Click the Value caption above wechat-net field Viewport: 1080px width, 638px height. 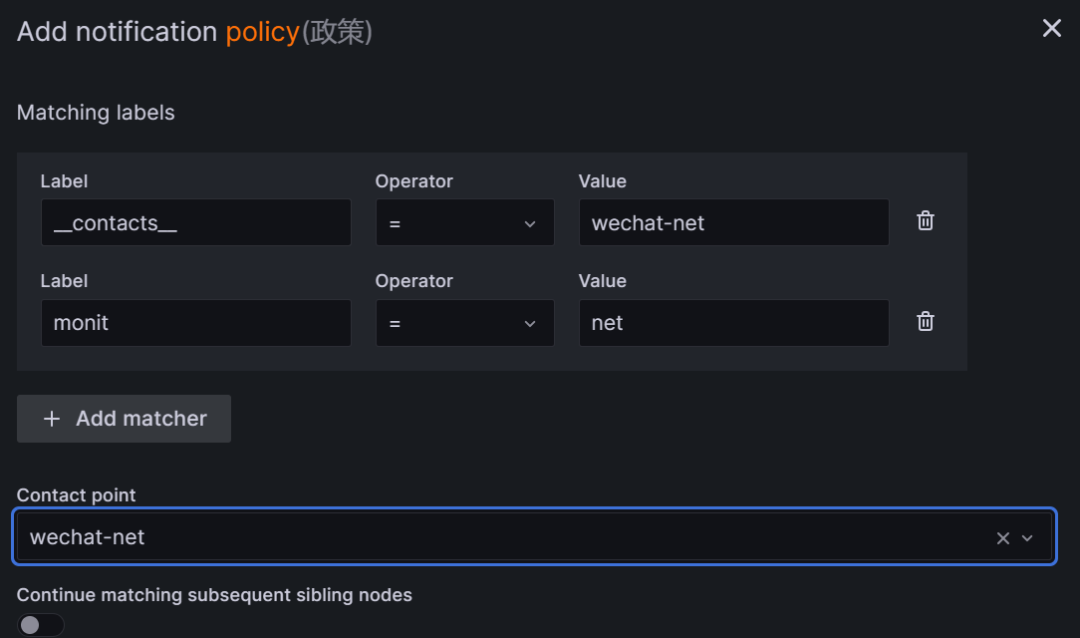click(602, 181)
